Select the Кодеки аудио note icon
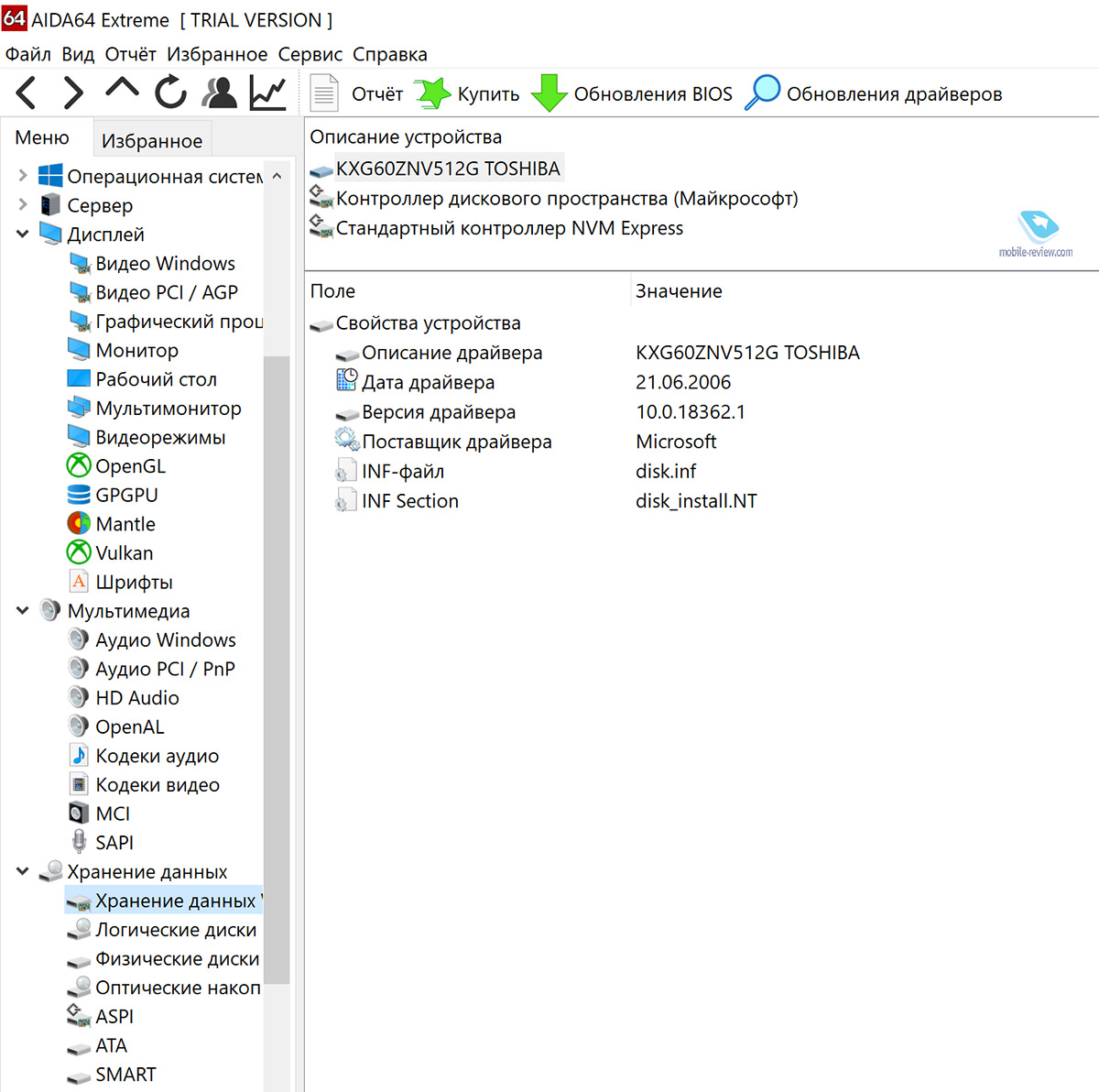 click(x=79, y=756)
